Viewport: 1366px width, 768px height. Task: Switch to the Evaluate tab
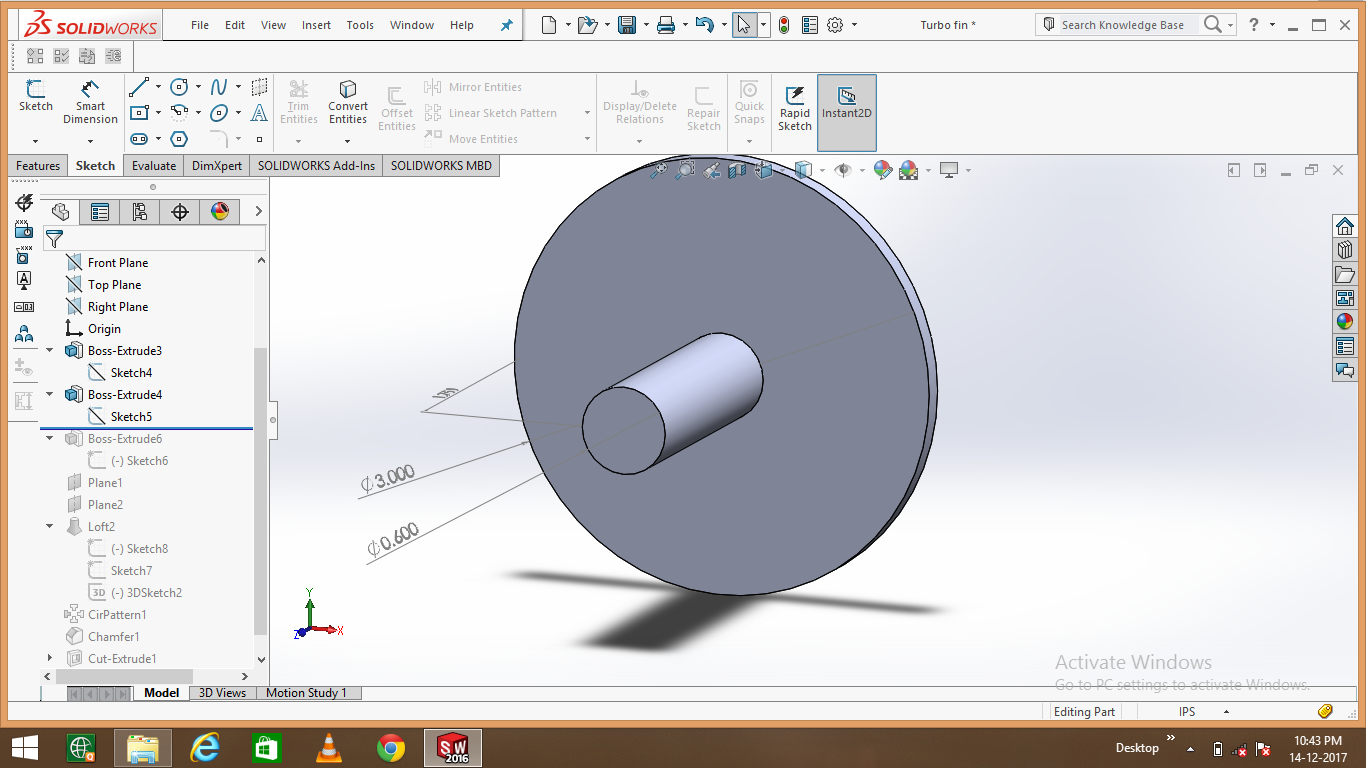pyautogui.click(x=153, y=166)
